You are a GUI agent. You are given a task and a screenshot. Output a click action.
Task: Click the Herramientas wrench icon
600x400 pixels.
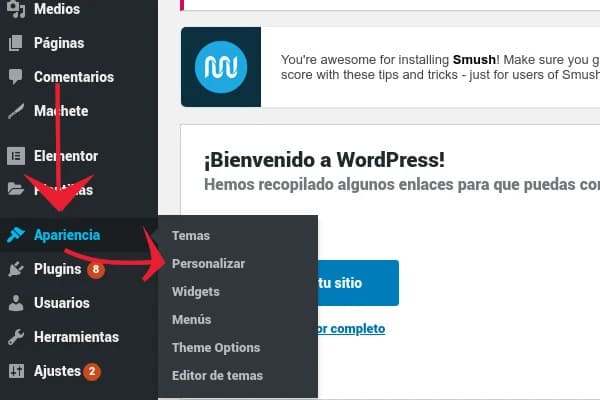16,337
